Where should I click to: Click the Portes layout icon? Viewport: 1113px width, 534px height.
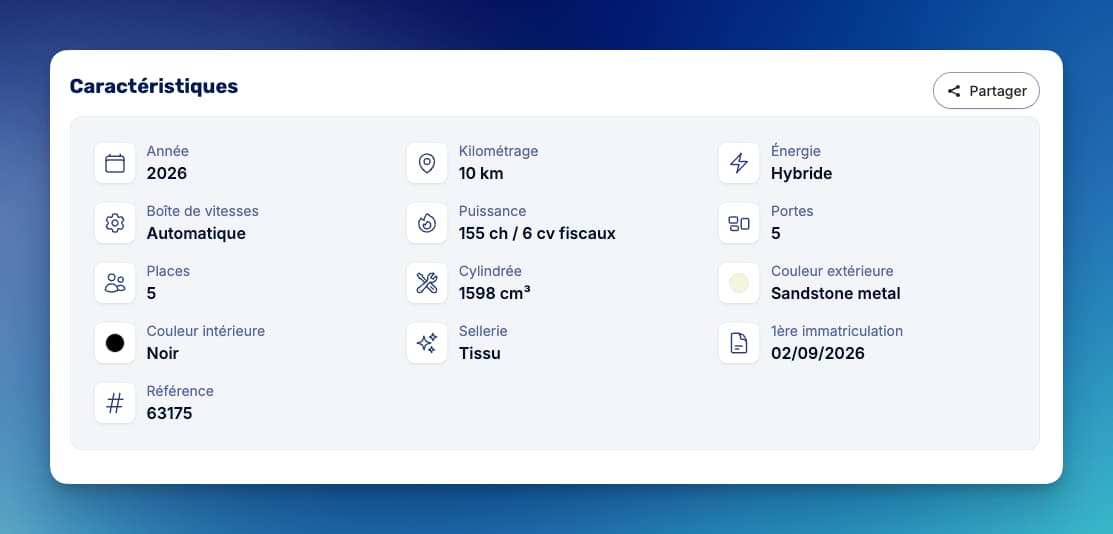tap(739, 223)
